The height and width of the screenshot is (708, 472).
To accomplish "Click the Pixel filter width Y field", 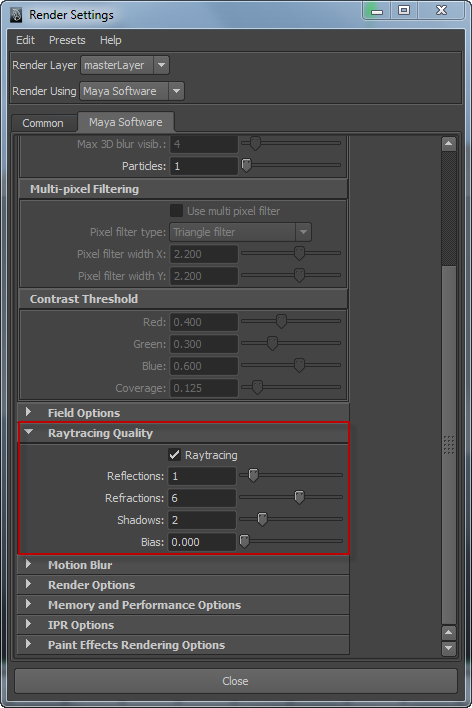I will 204,276.
